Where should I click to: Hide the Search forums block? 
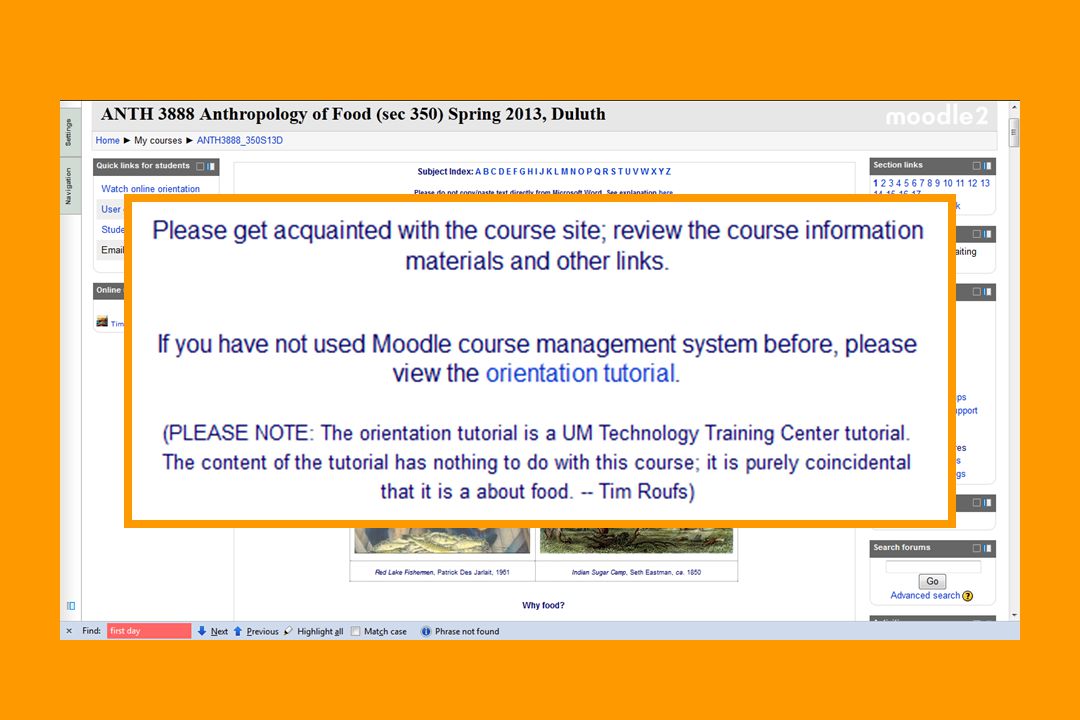point(976,548)
